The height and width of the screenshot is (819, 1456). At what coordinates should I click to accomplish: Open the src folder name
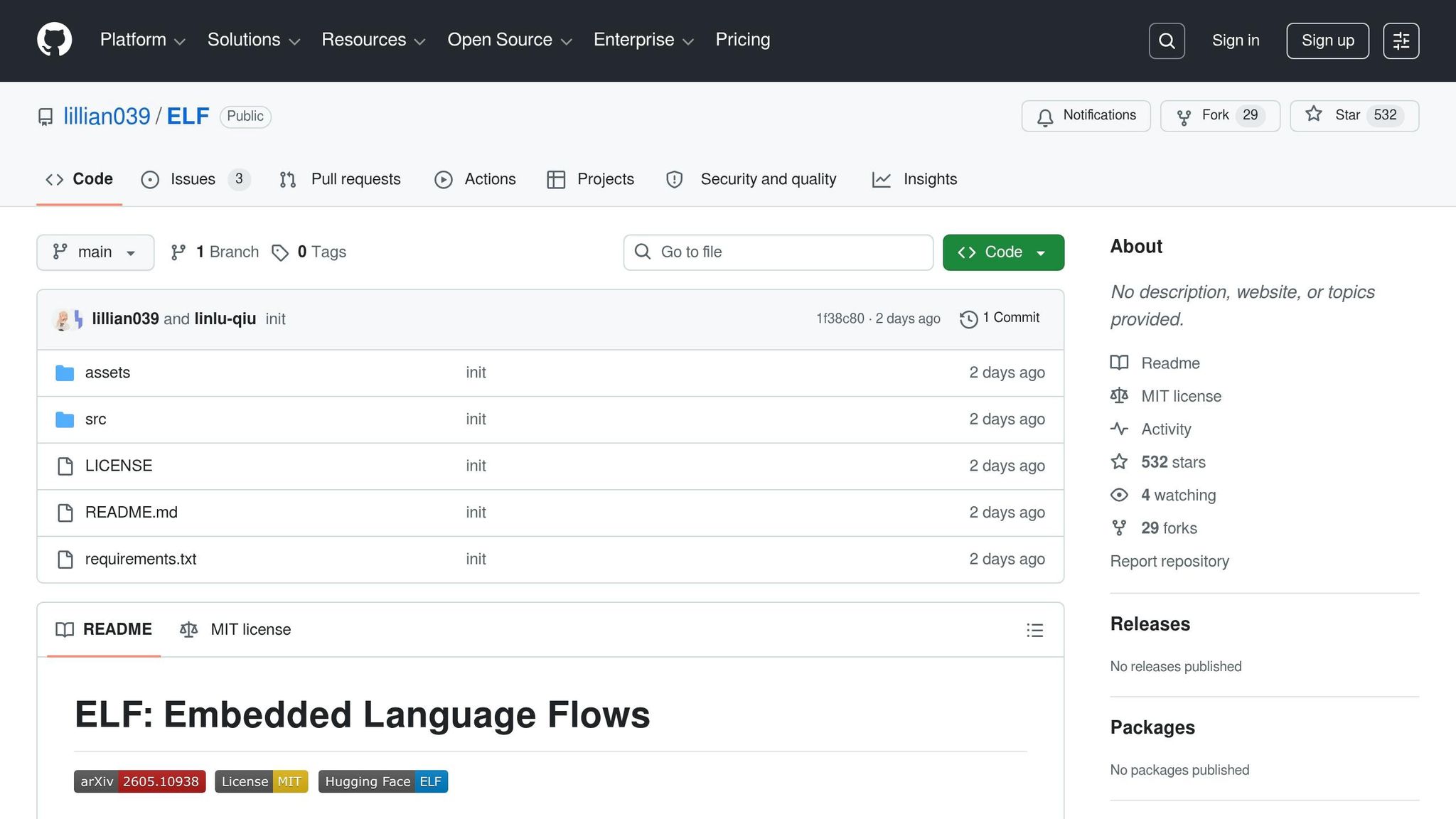(x=95, y=419)
